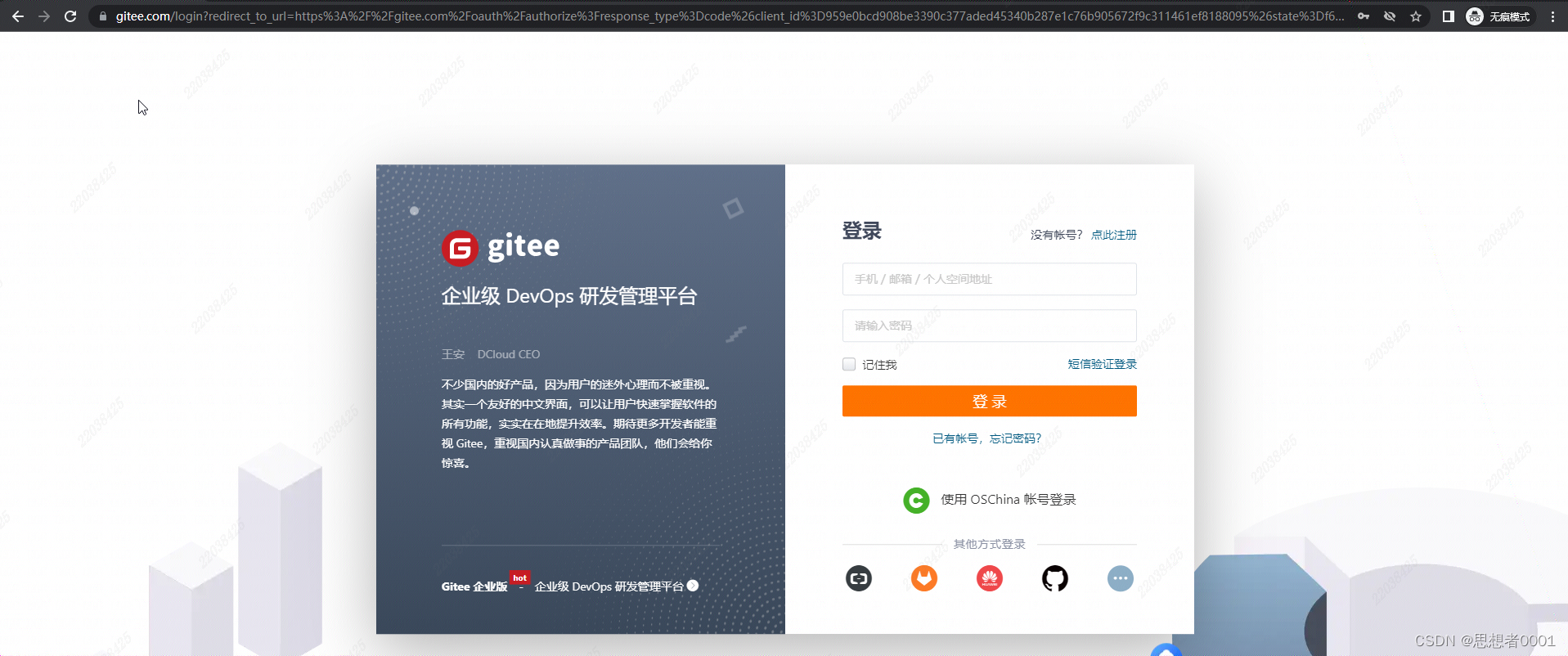
Task: Click the red Gitee logo
Action: point(460,248)
